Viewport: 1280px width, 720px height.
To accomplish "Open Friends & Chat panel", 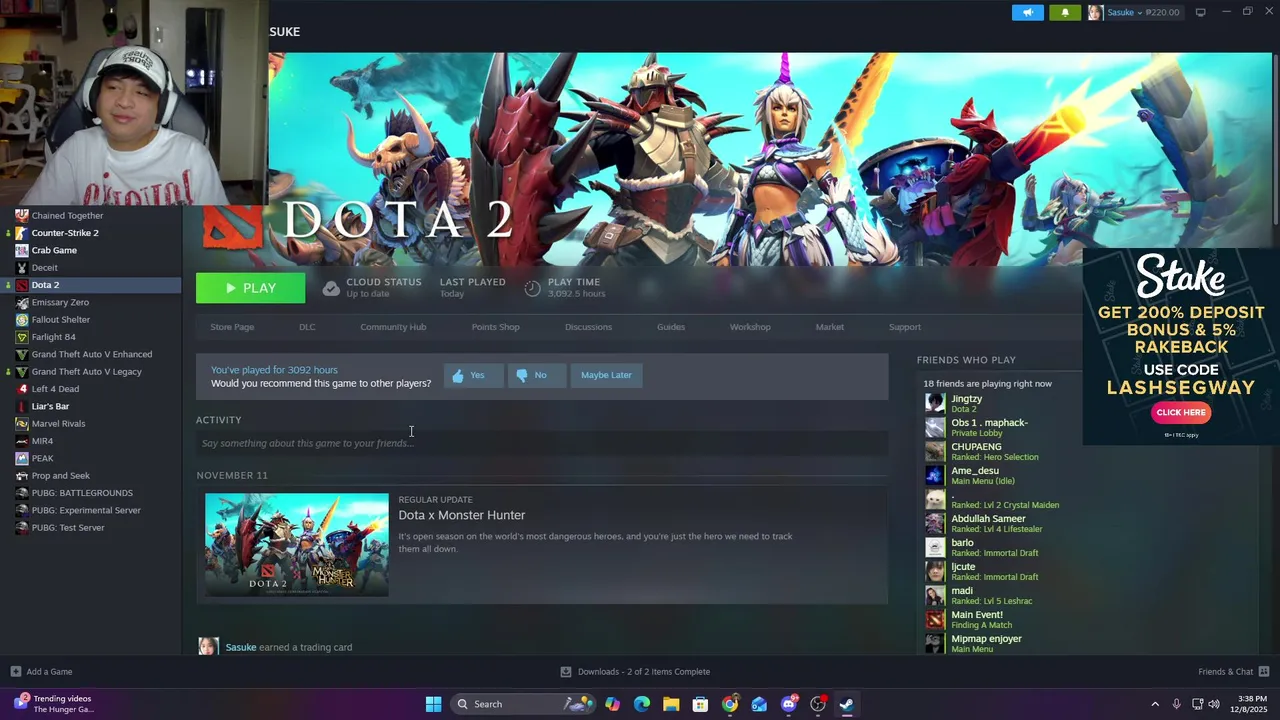I will 1233,672.
